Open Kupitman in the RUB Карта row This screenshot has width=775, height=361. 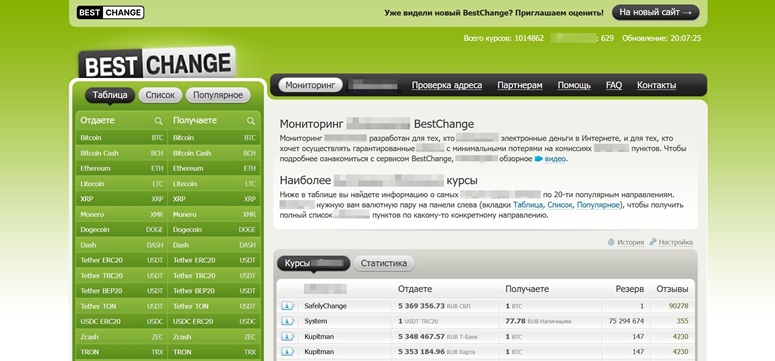click(x=319, y=353)
